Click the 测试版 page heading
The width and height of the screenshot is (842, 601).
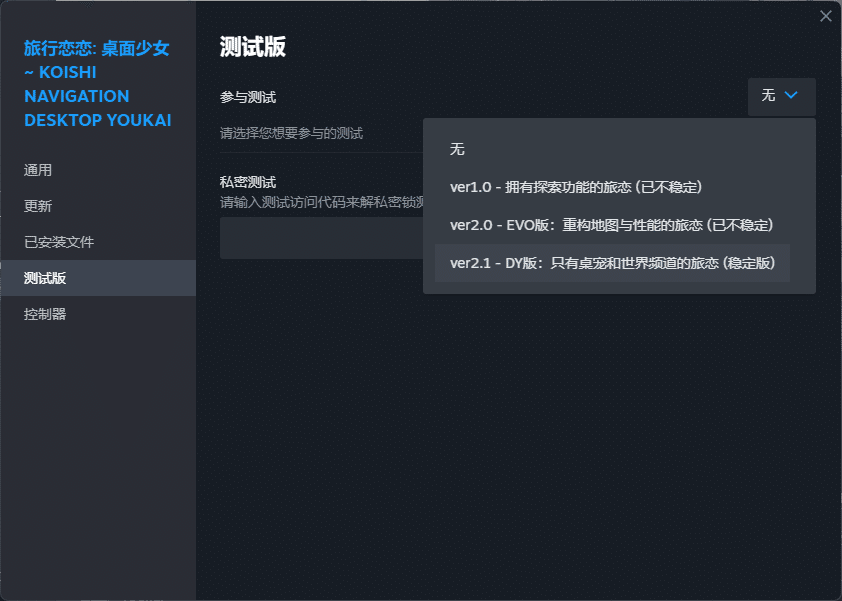(252, 47)
